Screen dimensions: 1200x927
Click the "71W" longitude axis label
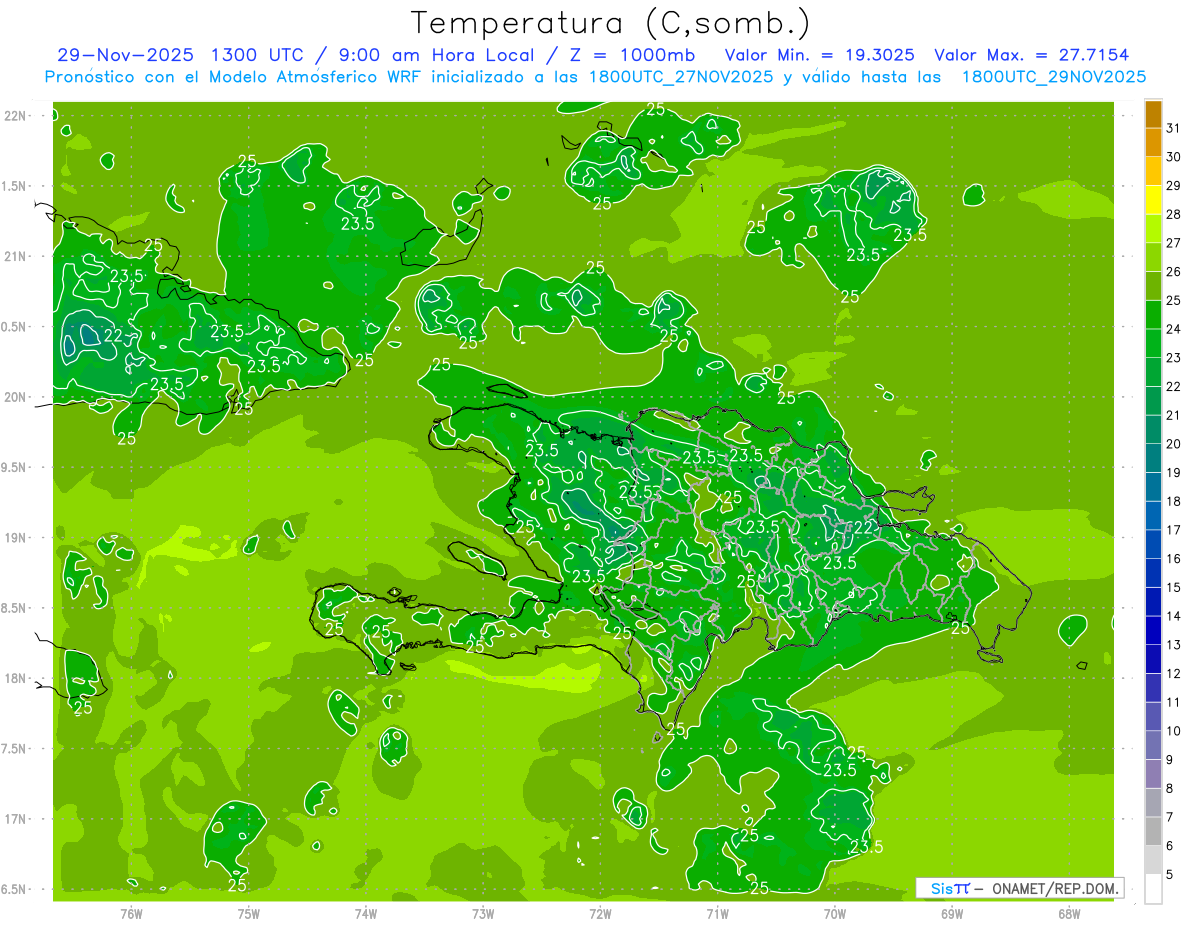point(717,913)
